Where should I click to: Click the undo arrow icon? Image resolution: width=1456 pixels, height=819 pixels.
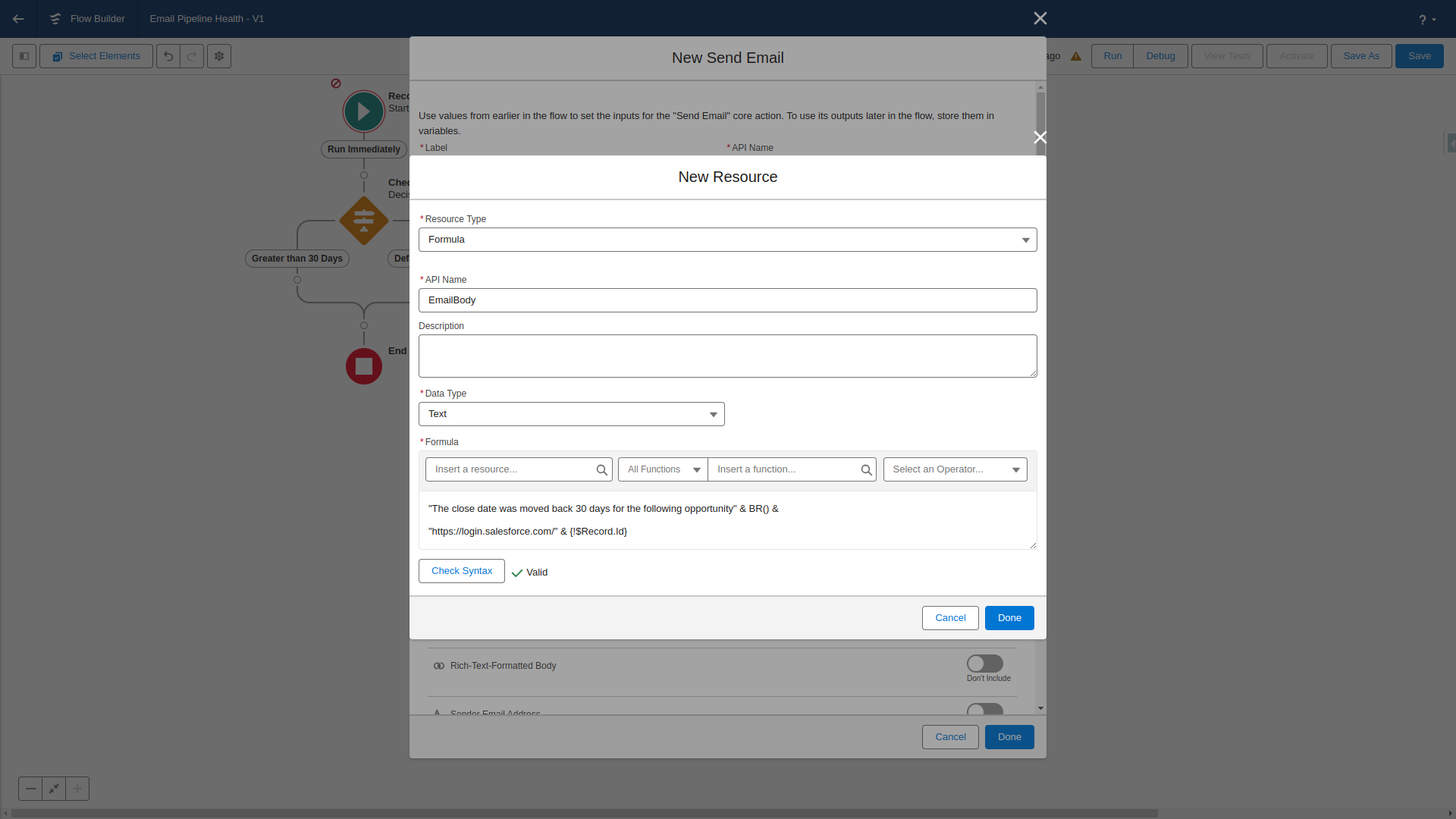click(x=168, y=56)
